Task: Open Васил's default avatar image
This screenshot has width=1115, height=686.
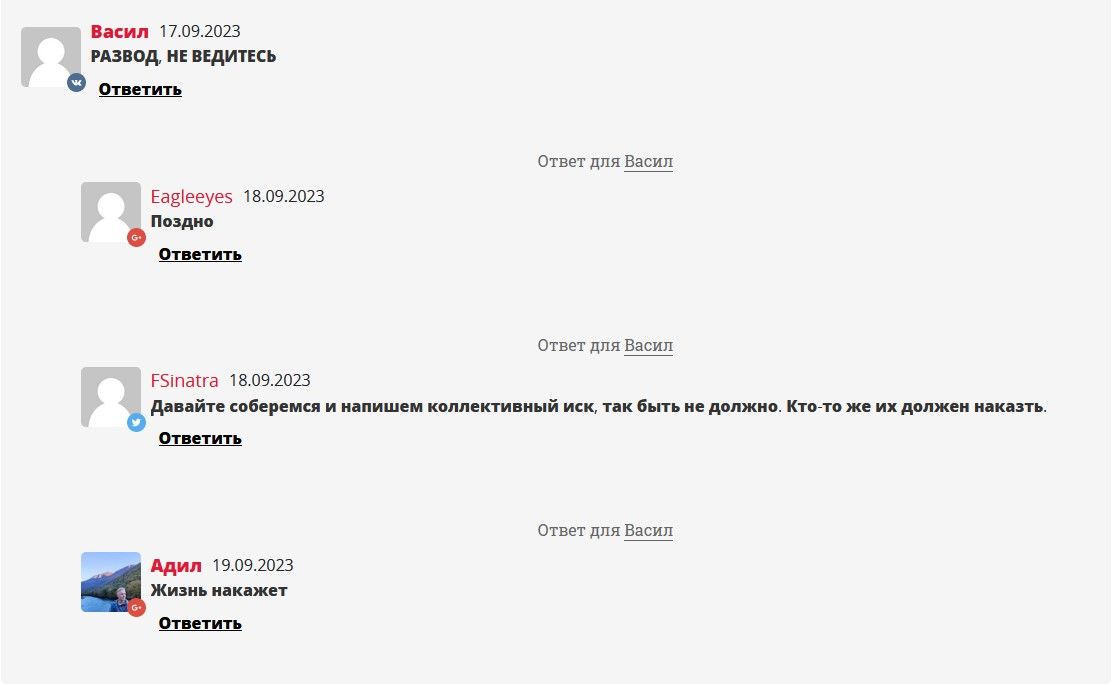Action: point(50,57)
